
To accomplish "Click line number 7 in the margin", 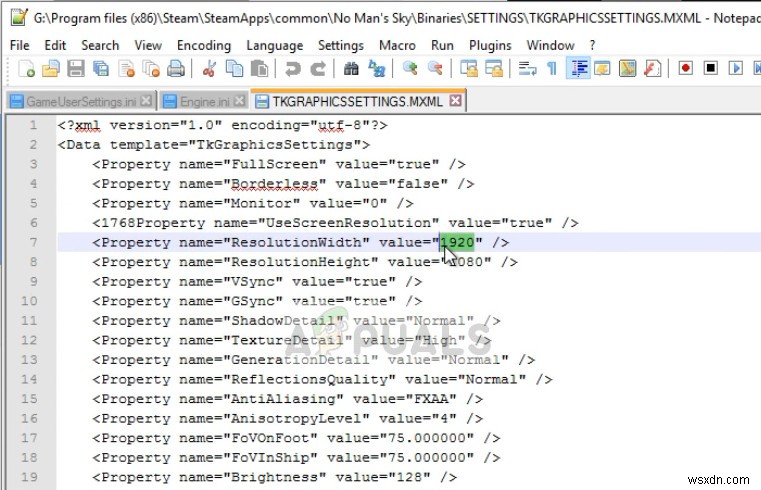I will 33,242.
